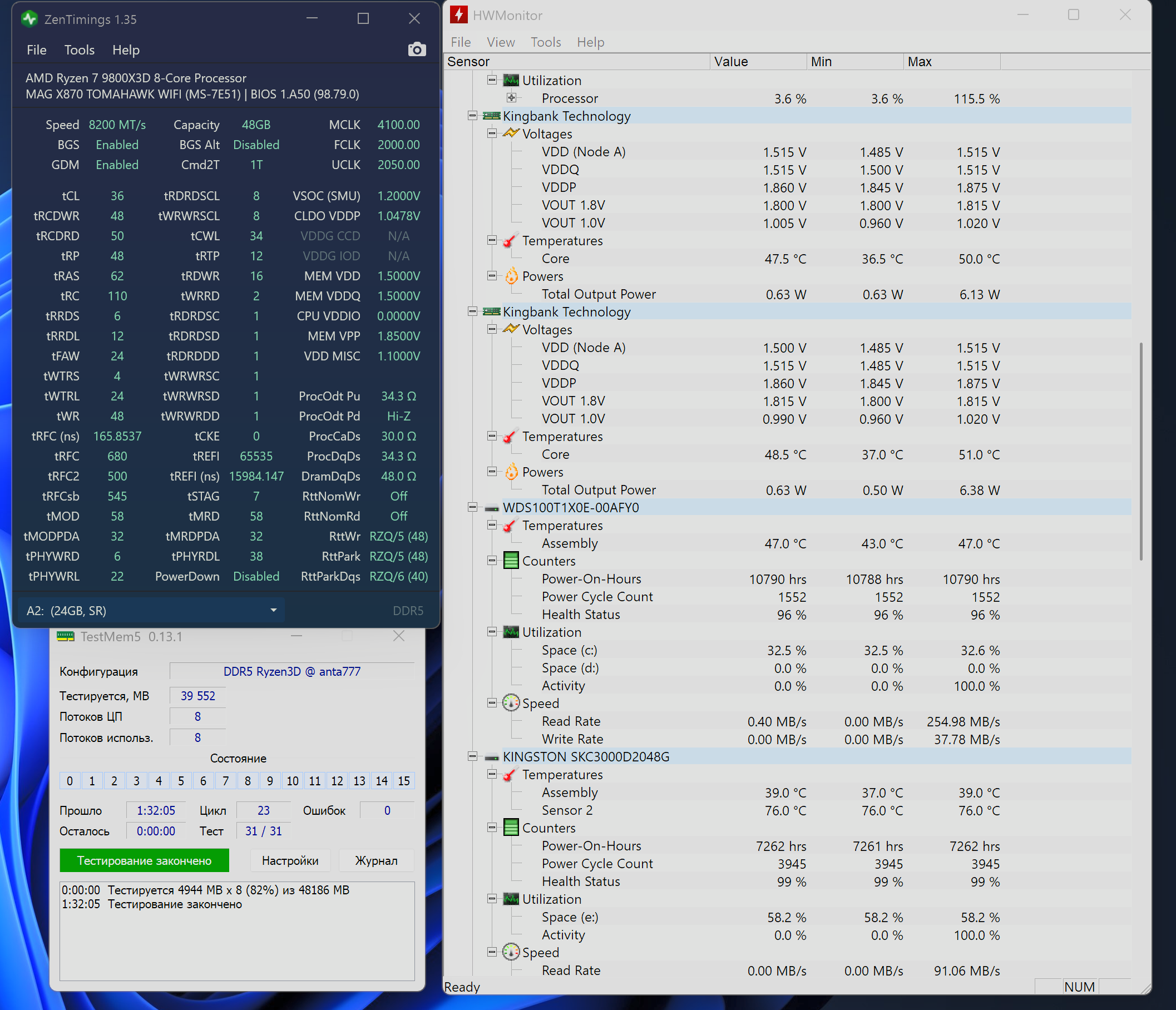Click the first Kingbank Technology RAM icon
This screenshot has height=1010, width=1176.
491,116
